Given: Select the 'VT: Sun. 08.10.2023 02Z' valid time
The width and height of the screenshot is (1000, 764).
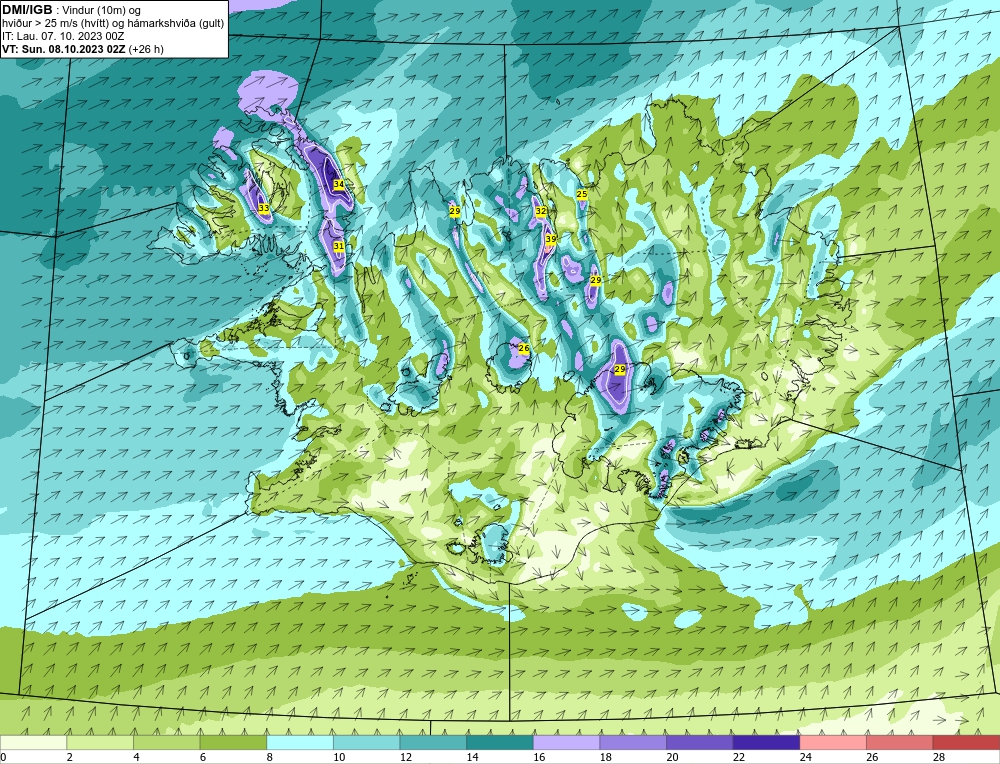Looking at the screenshot, I should 64,49.
